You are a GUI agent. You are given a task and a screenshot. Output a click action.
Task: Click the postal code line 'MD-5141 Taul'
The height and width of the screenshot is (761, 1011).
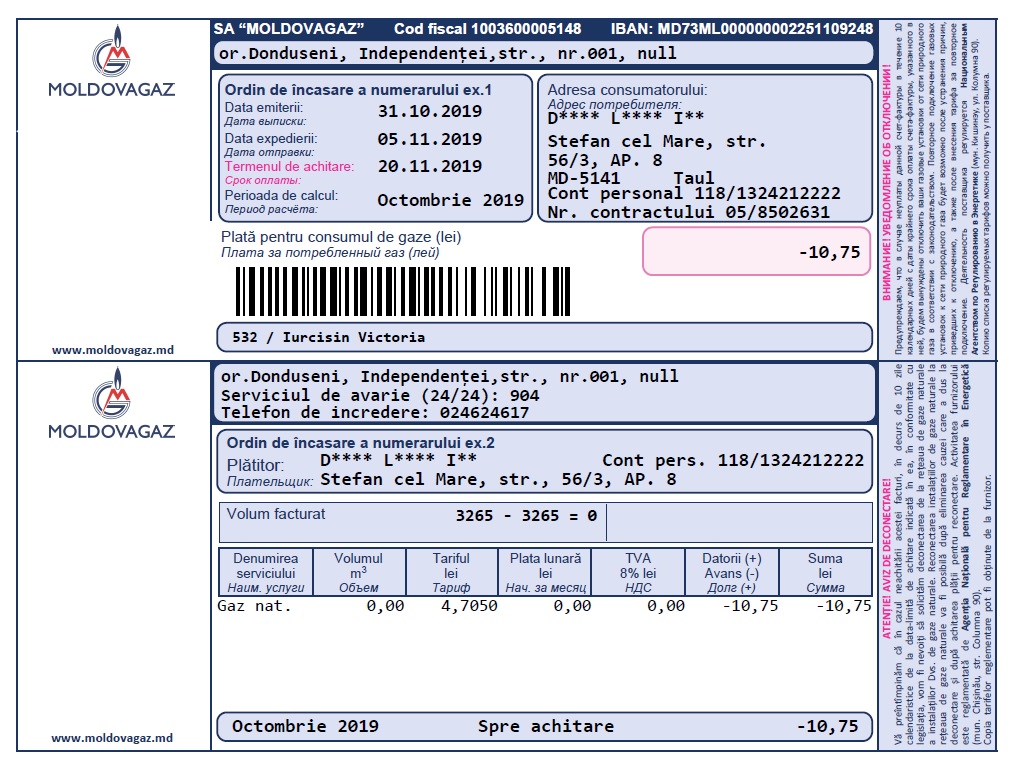click(x=631, y=177)
